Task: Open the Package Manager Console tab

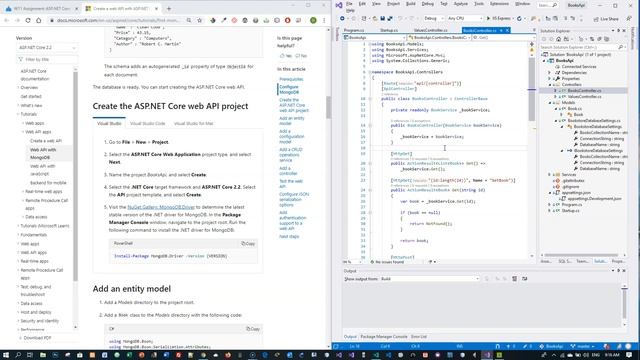Action: (x=384, y=337)
